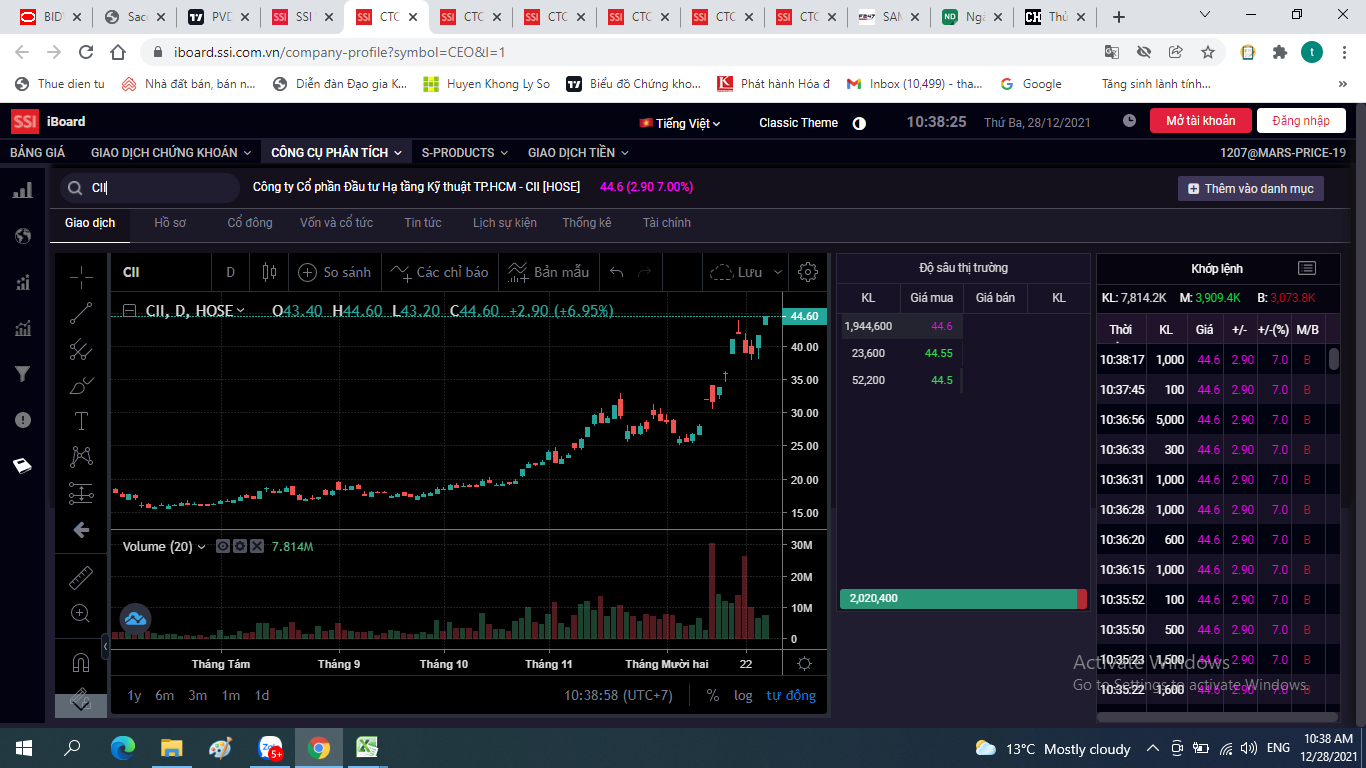Open the Tin tức tab
Image resolution: width=1366 pixels, height=768 pixels.
coord(423,223)
